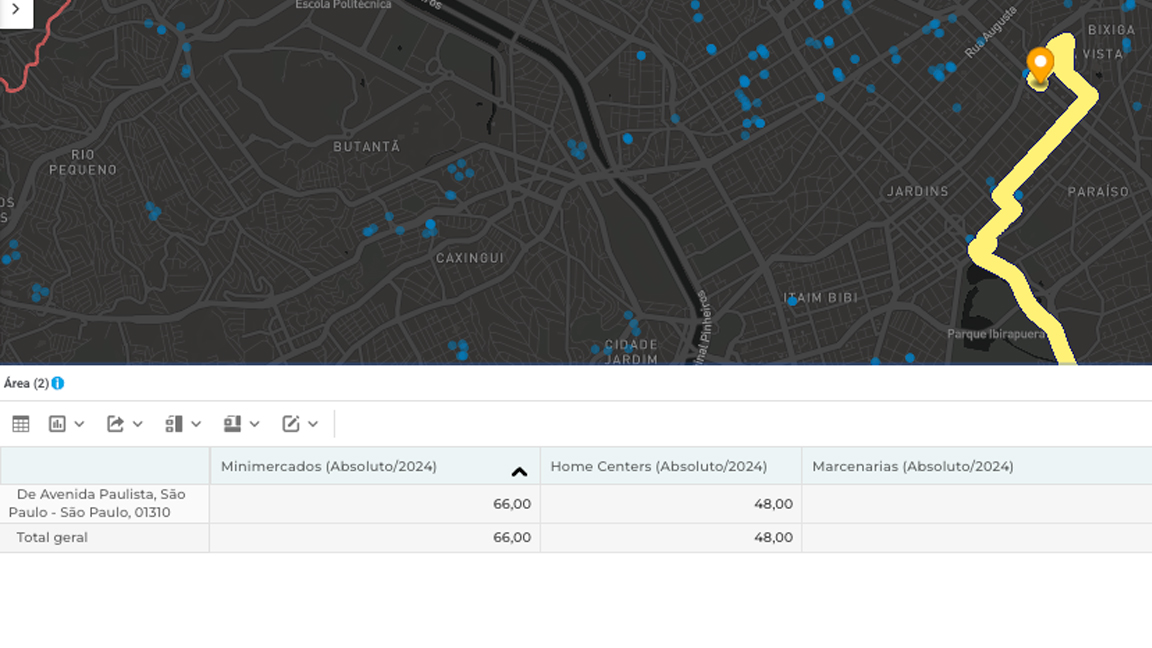Switch to table view icon

click(x=20, y=424)
